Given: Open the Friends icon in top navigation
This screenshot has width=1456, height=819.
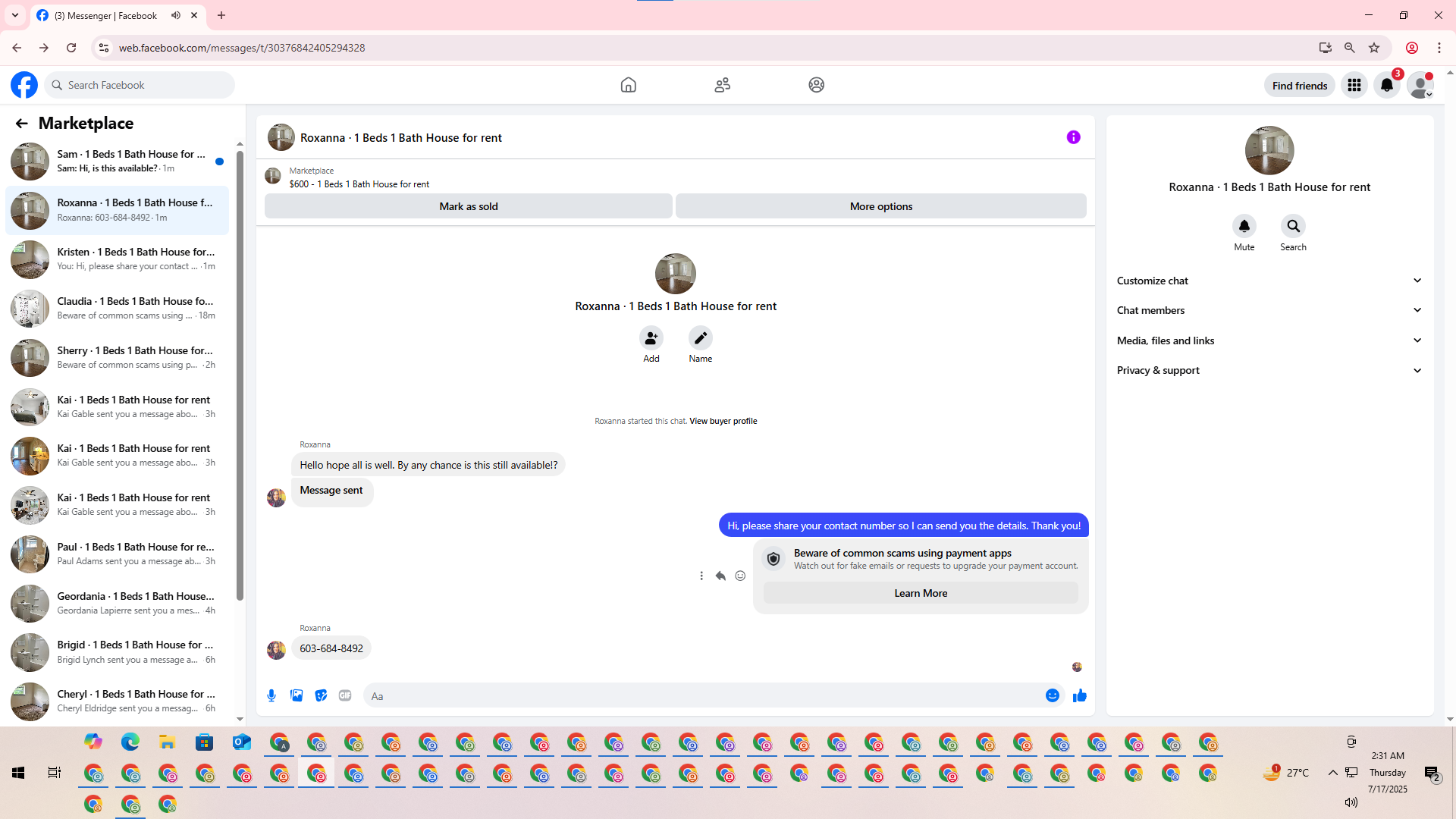Looking at the screenshot, I should (x=722, y=85).
